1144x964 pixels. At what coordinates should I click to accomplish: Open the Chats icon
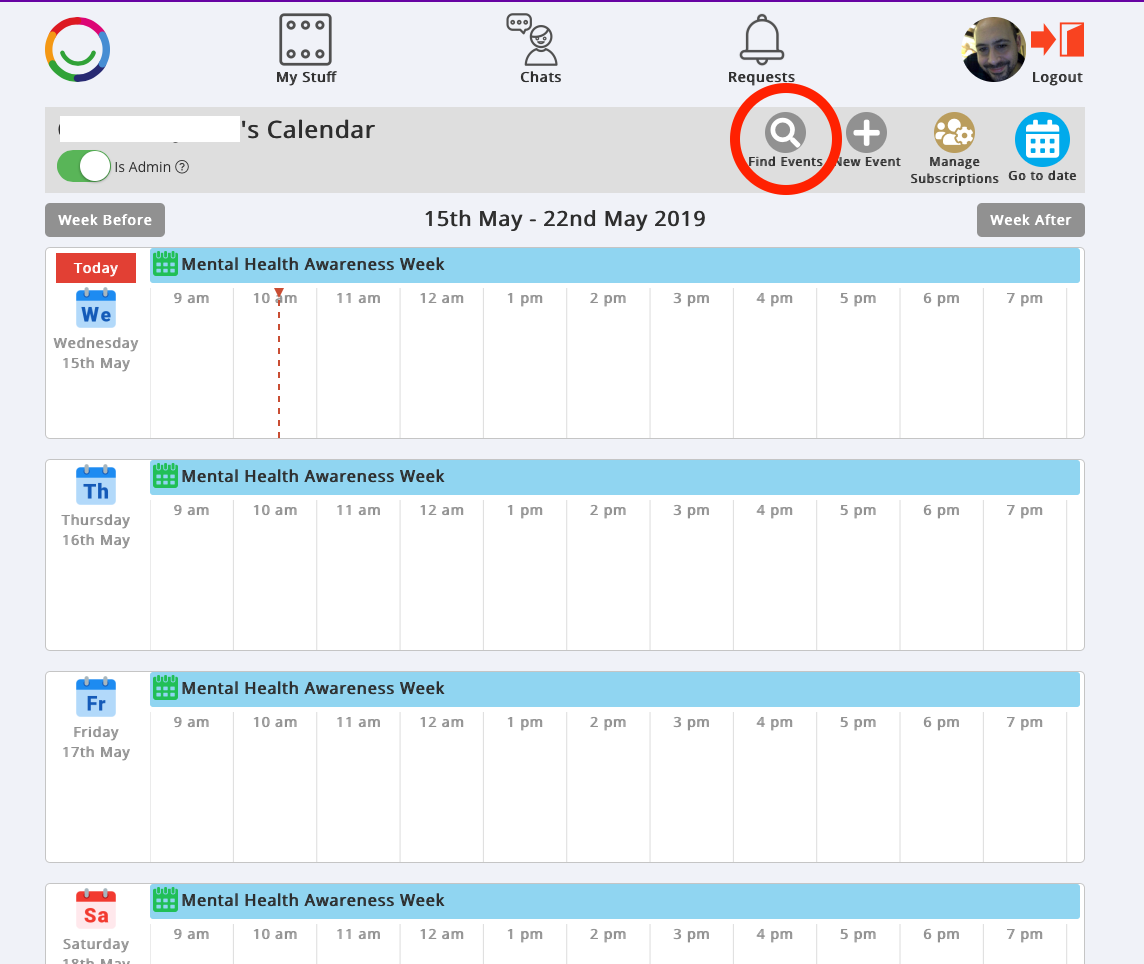tap(533, 39)
